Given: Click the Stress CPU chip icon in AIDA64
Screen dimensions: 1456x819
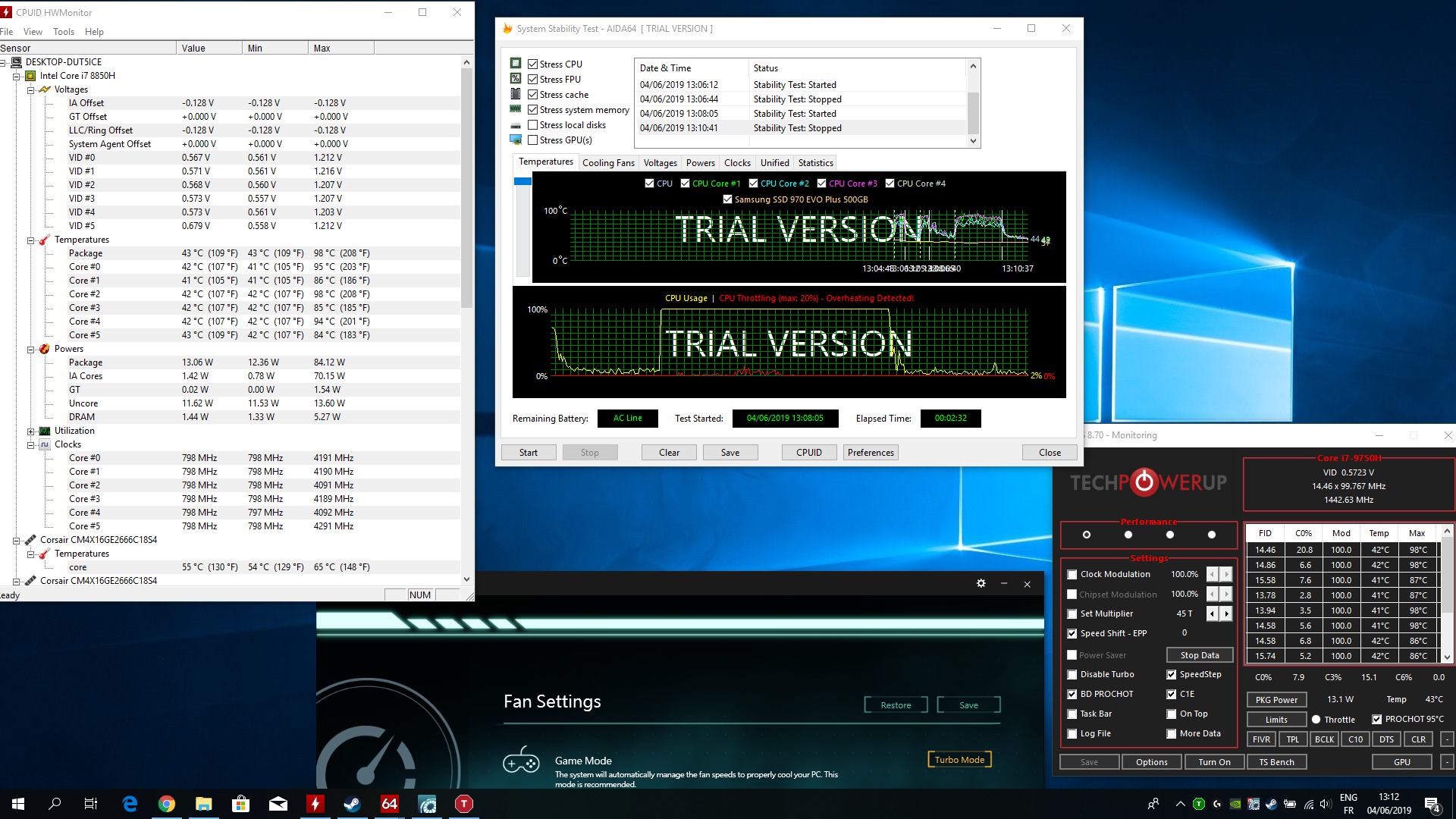Looking at the screenshot, I should point(516,64).
